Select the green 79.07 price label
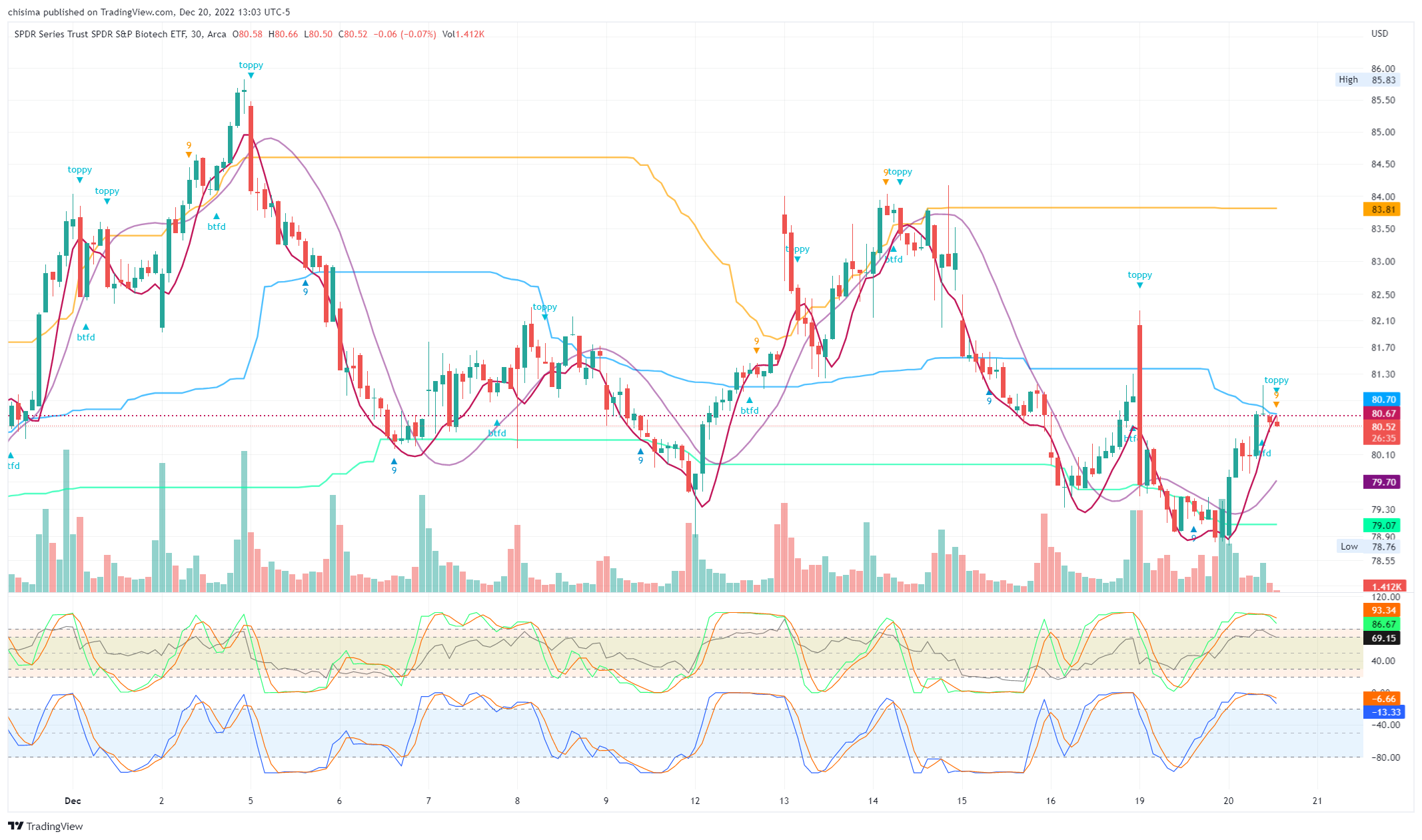This screenshot has height=840, width=1422. tap(1381, 526)
